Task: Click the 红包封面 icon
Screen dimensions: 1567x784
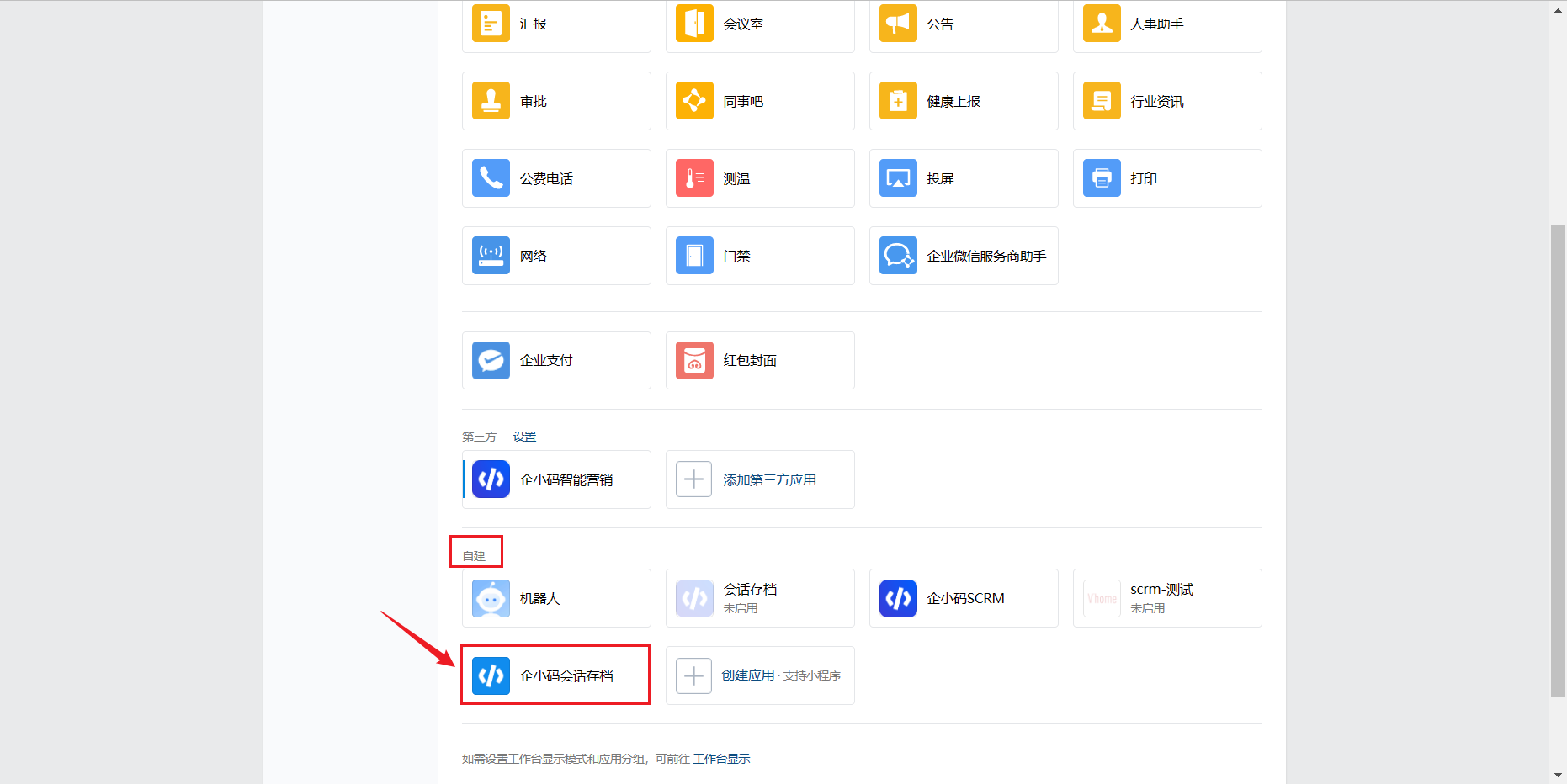Action: click(694, 360)
